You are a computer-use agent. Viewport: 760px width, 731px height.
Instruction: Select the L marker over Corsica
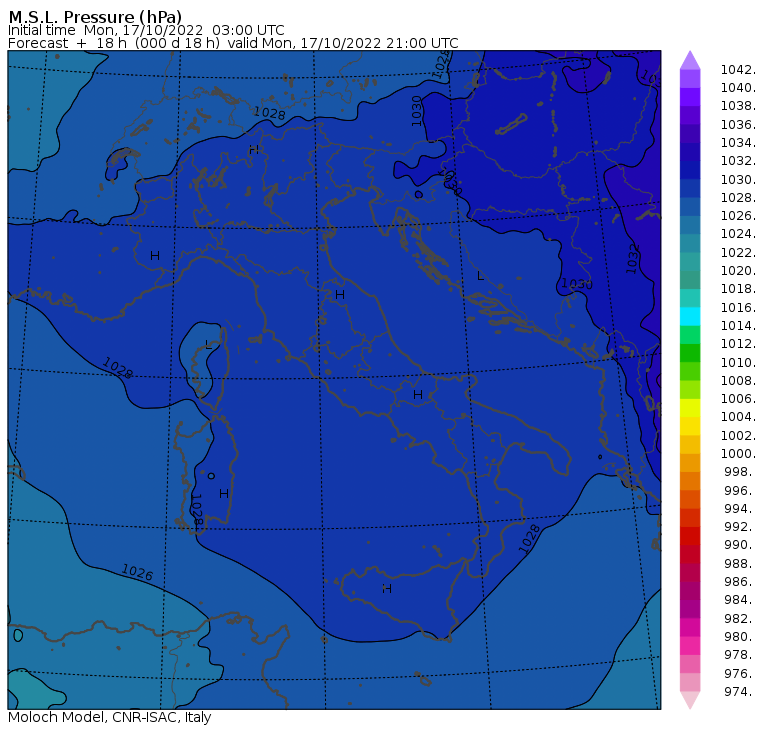point(208,345)
